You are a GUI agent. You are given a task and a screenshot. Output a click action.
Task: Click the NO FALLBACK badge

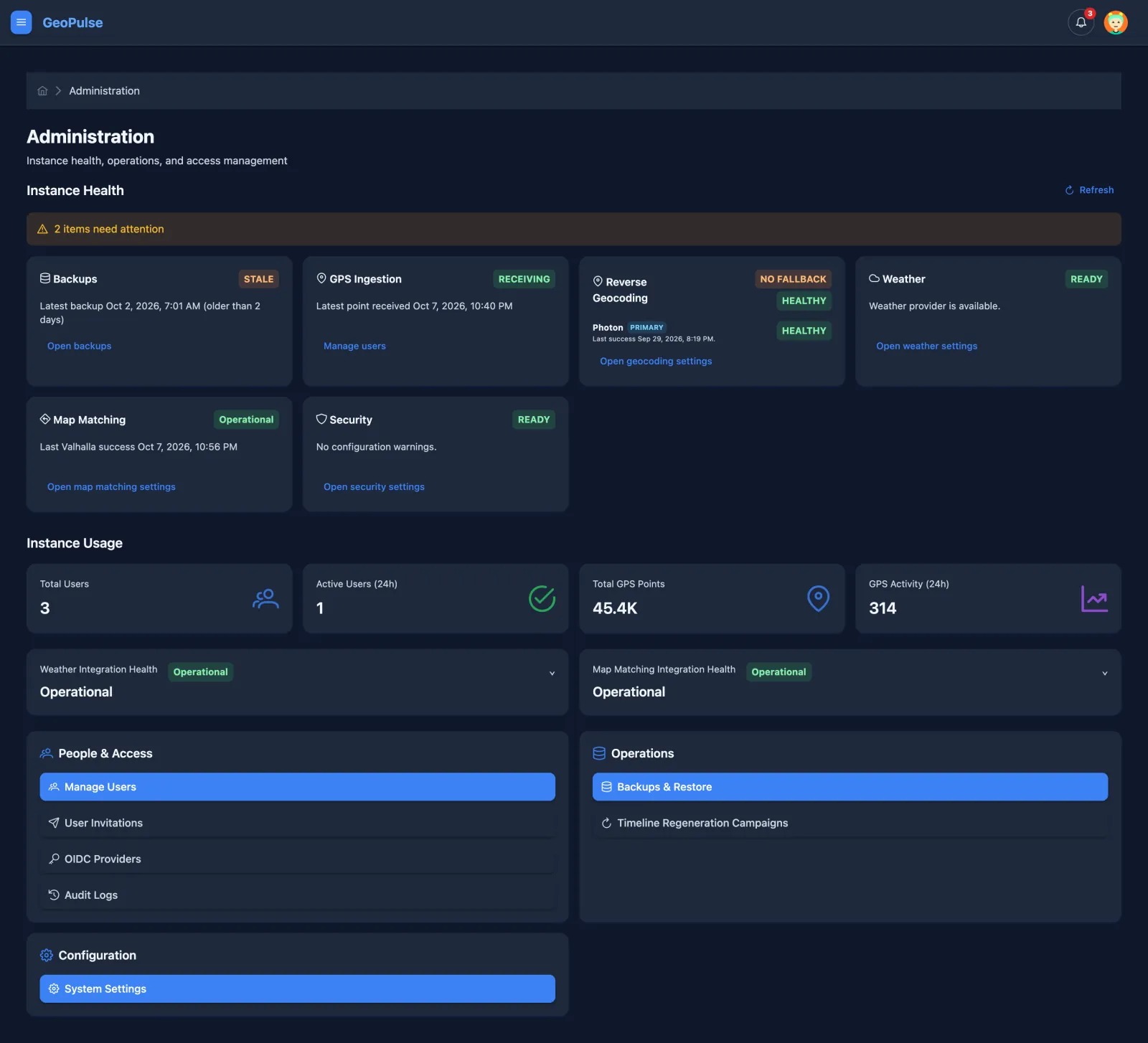(793, 279)
